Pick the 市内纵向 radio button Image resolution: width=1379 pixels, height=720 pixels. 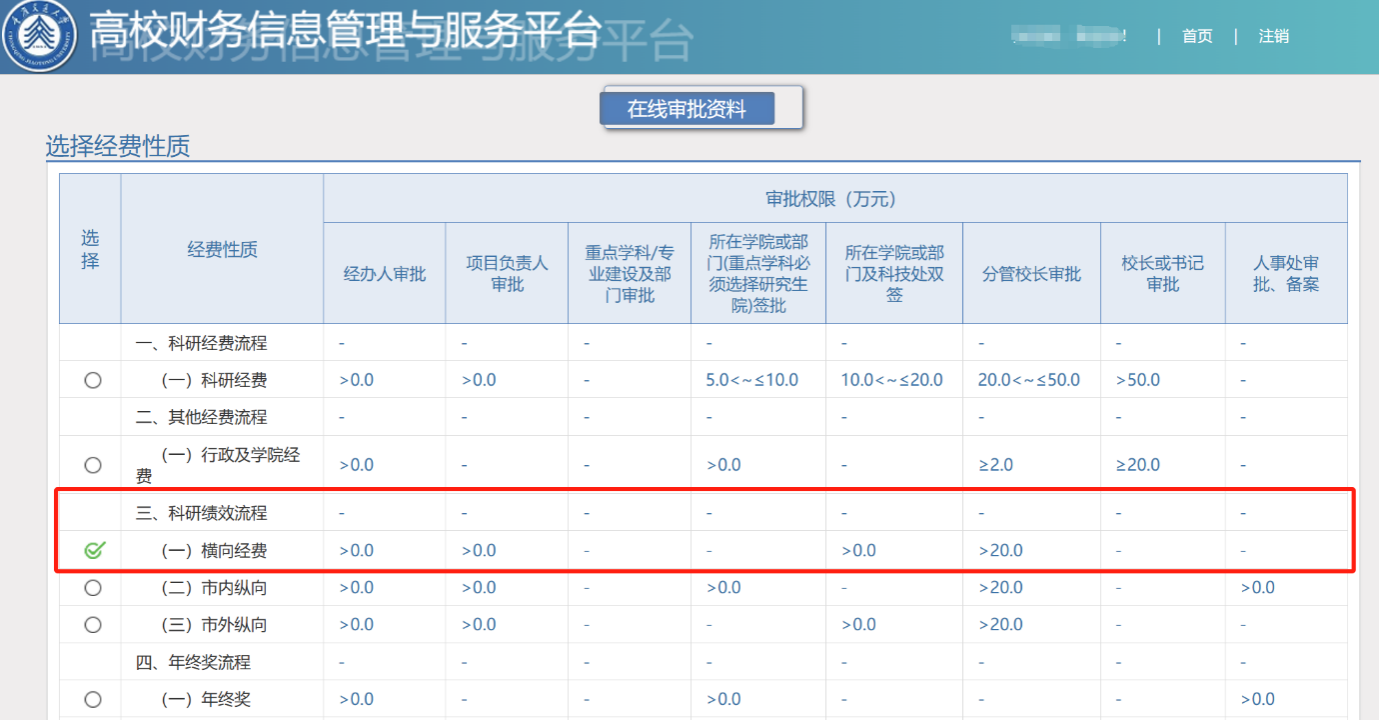[x=93, y=588]
